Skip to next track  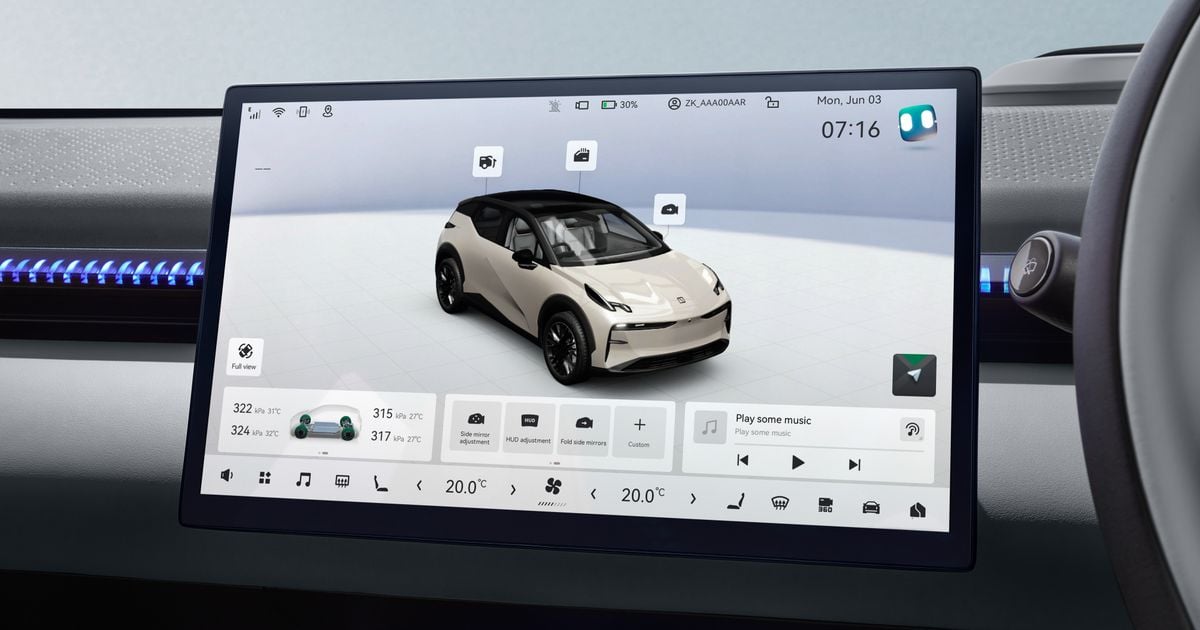click(x=854, y=464)
